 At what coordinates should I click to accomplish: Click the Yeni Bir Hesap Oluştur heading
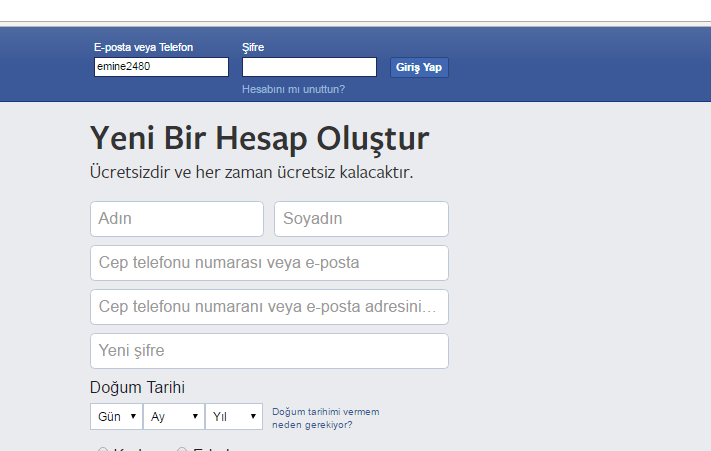(259, 139)
